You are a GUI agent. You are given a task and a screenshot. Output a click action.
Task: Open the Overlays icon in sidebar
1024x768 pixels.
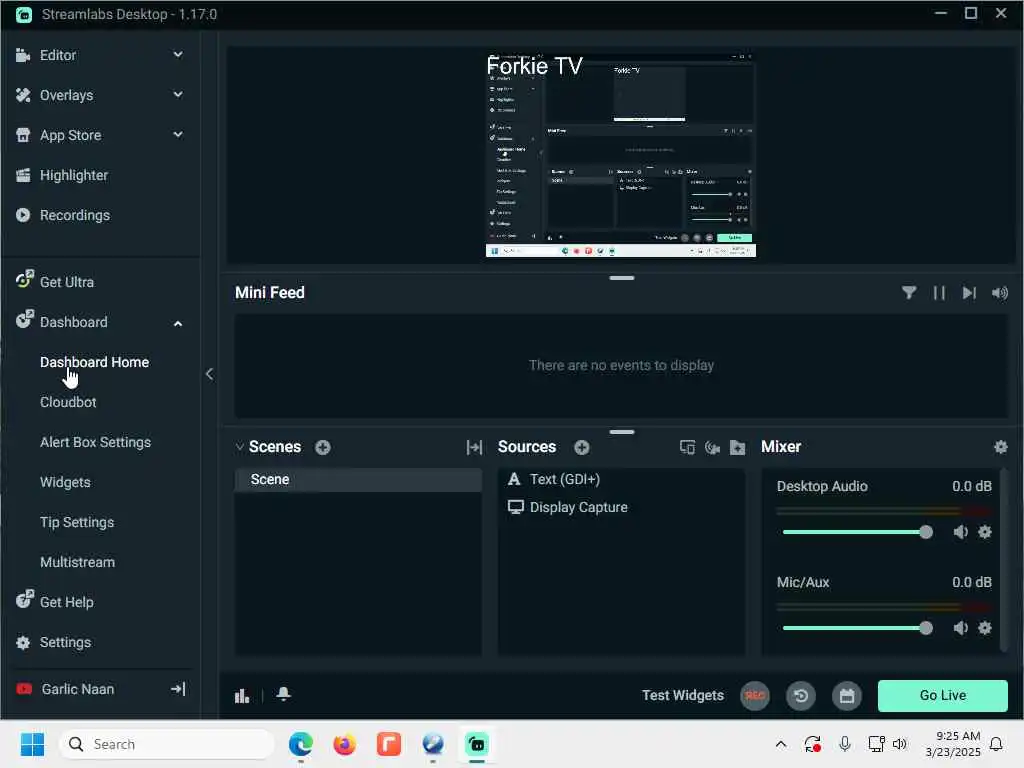click(x=23, y=95)
